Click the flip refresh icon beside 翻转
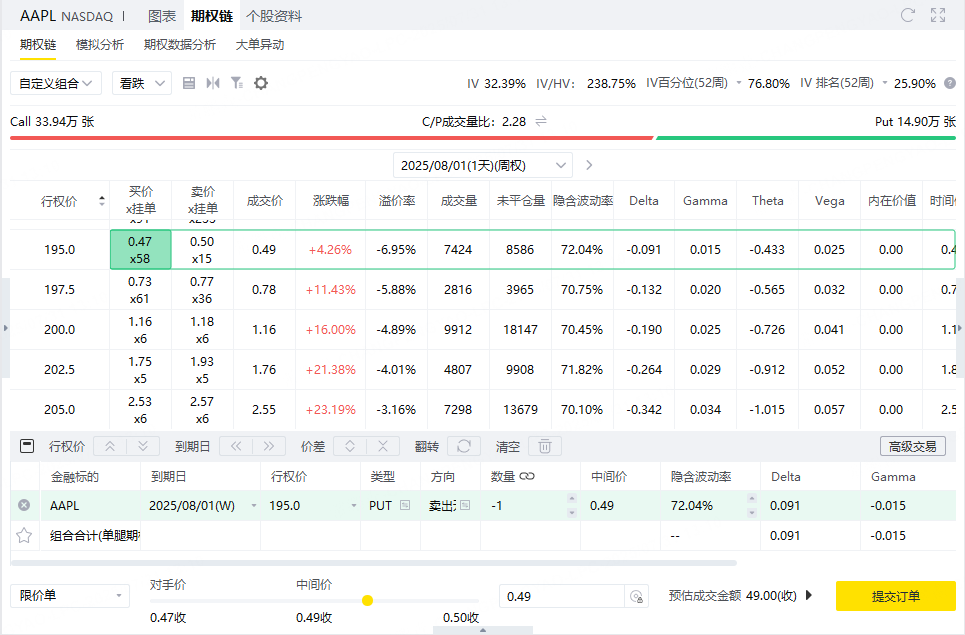965x635 pixels. (x=464, y=446)
